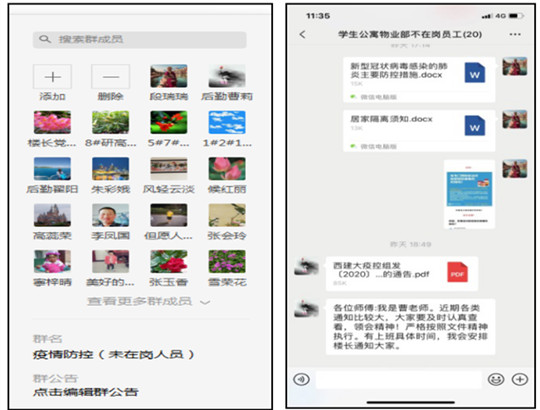Click the search group members field
This screenshot has height=410, width=540.
pyautogui.click(x=139, y=40)
